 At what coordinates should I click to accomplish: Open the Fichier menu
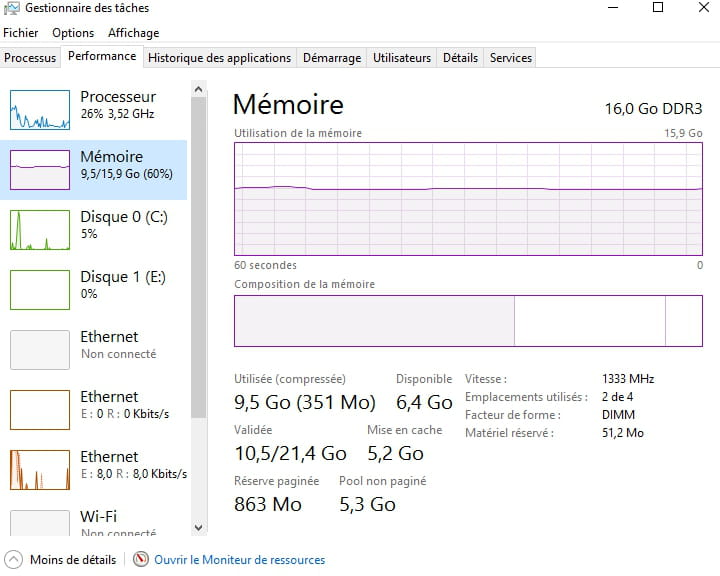[21, 33]
